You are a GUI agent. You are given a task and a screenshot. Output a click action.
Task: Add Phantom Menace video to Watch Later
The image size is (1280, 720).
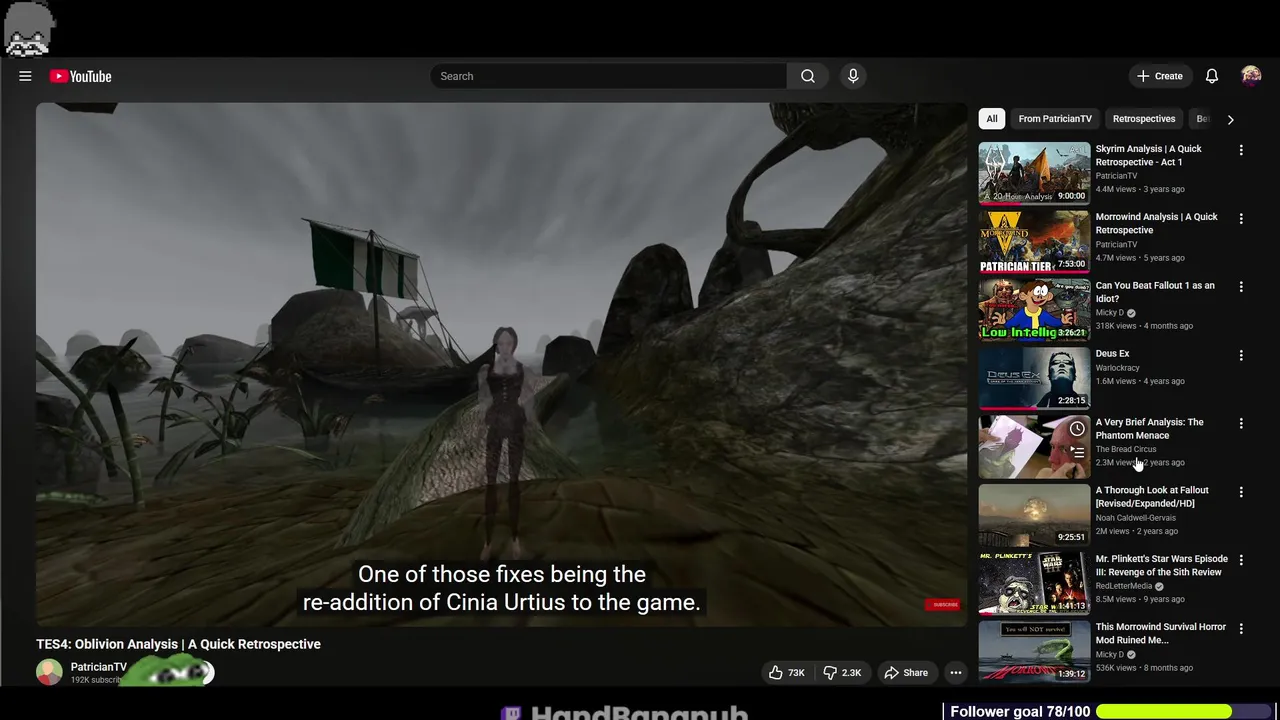pyautogui.click(x=1077, y=428)
